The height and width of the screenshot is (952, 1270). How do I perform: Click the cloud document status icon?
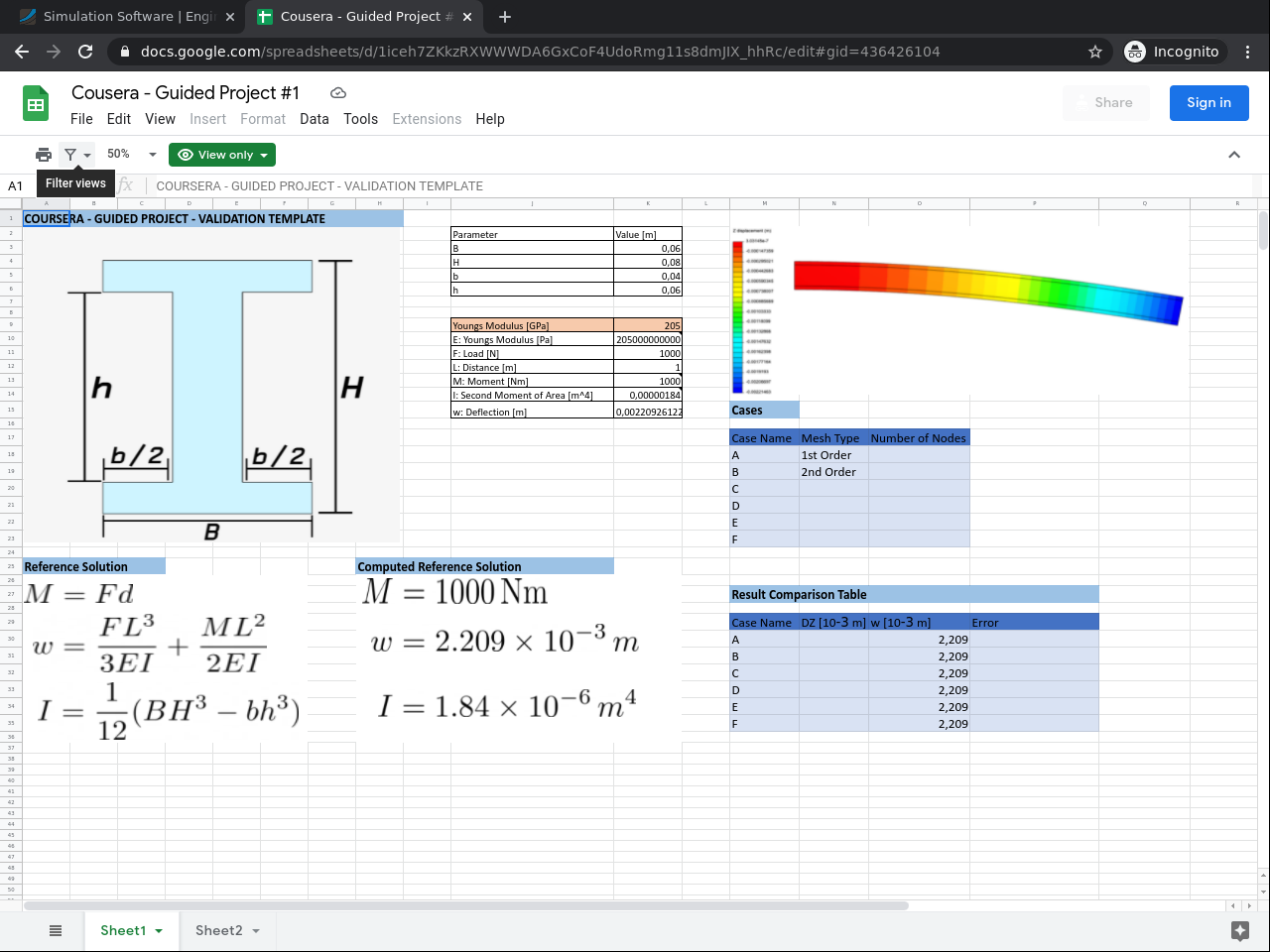(x=338, y=93)
